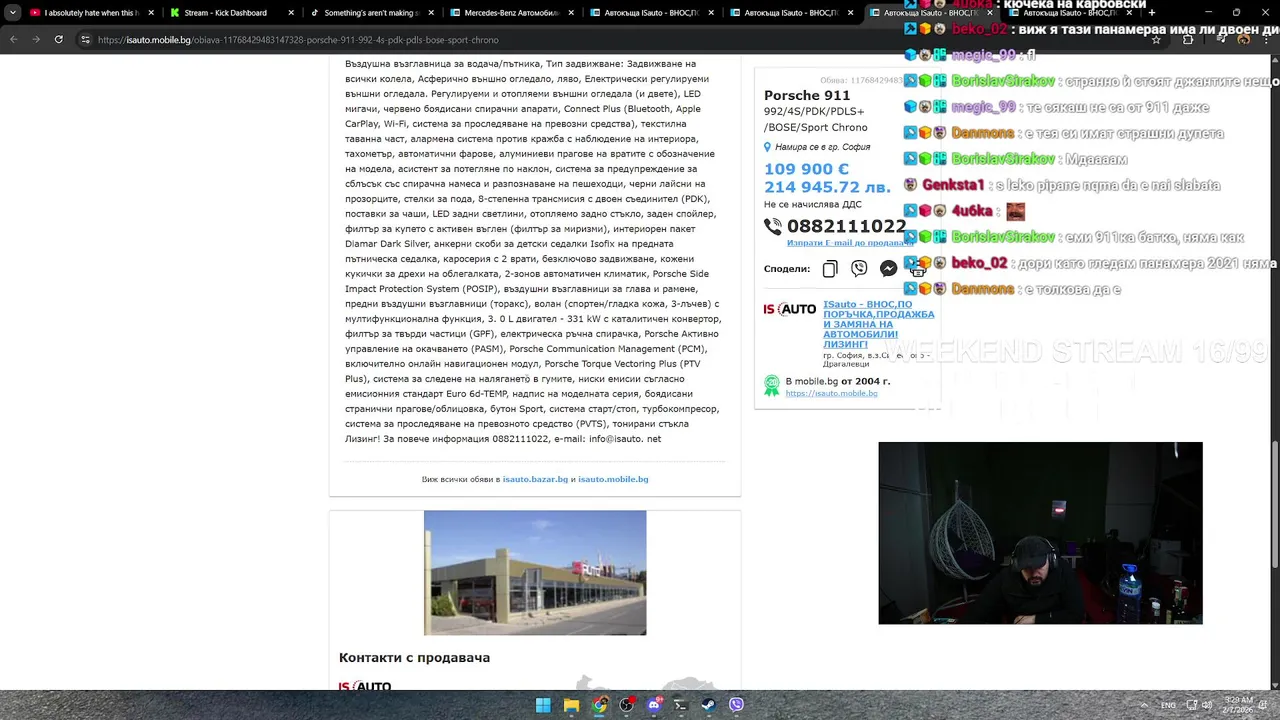Open a new browser tab
The image size is (1280, 720).
pos(1152,13)
